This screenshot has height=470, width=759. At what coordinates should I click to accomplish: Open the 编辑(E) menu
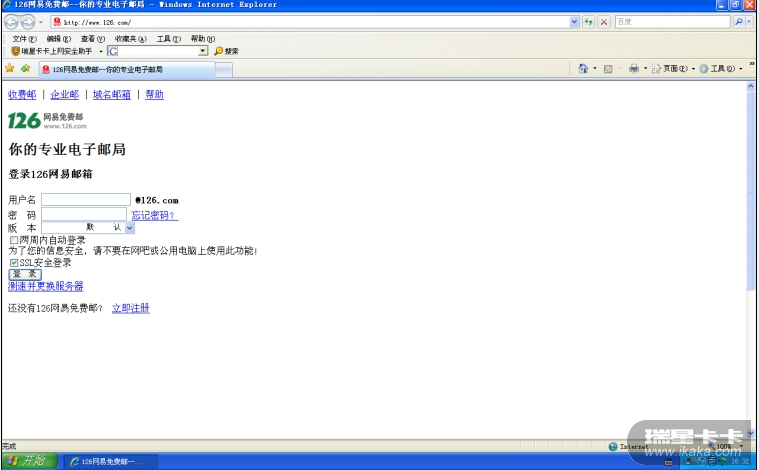coord(58,39)
